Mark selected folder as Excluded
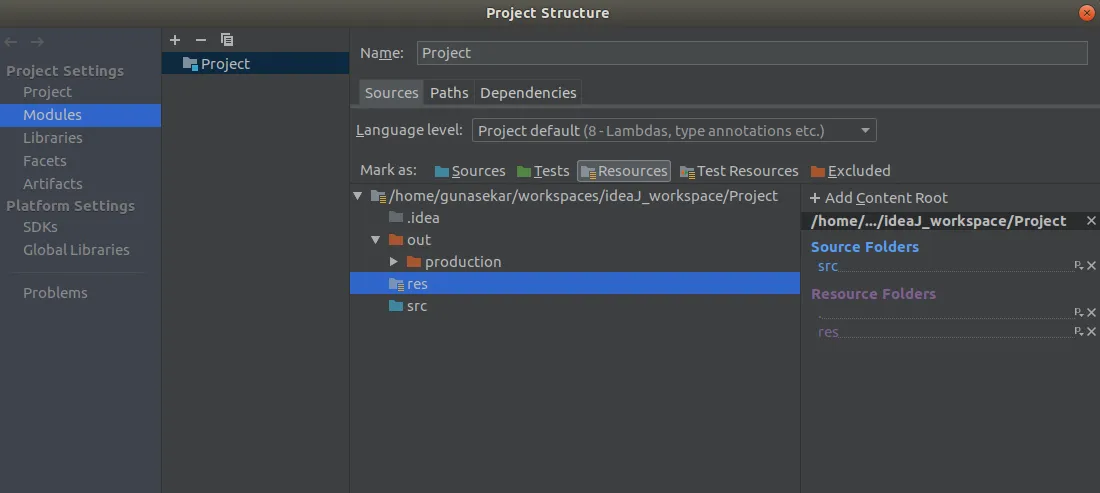This screenshot has height=493, width=1100. [x=850, y=171]
